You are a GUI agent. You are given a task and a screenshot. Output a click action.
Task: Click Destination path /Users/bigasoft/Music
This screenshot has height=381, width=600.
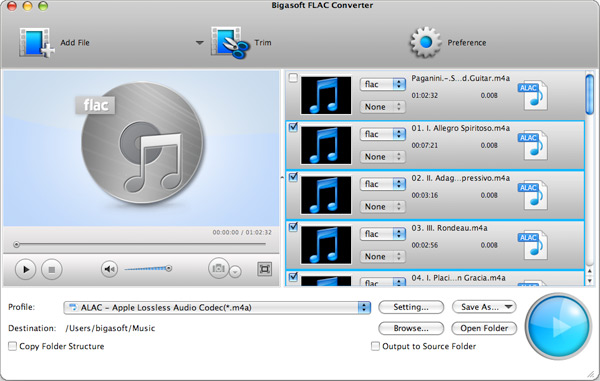pyautogui.click(x=110, y=328)
